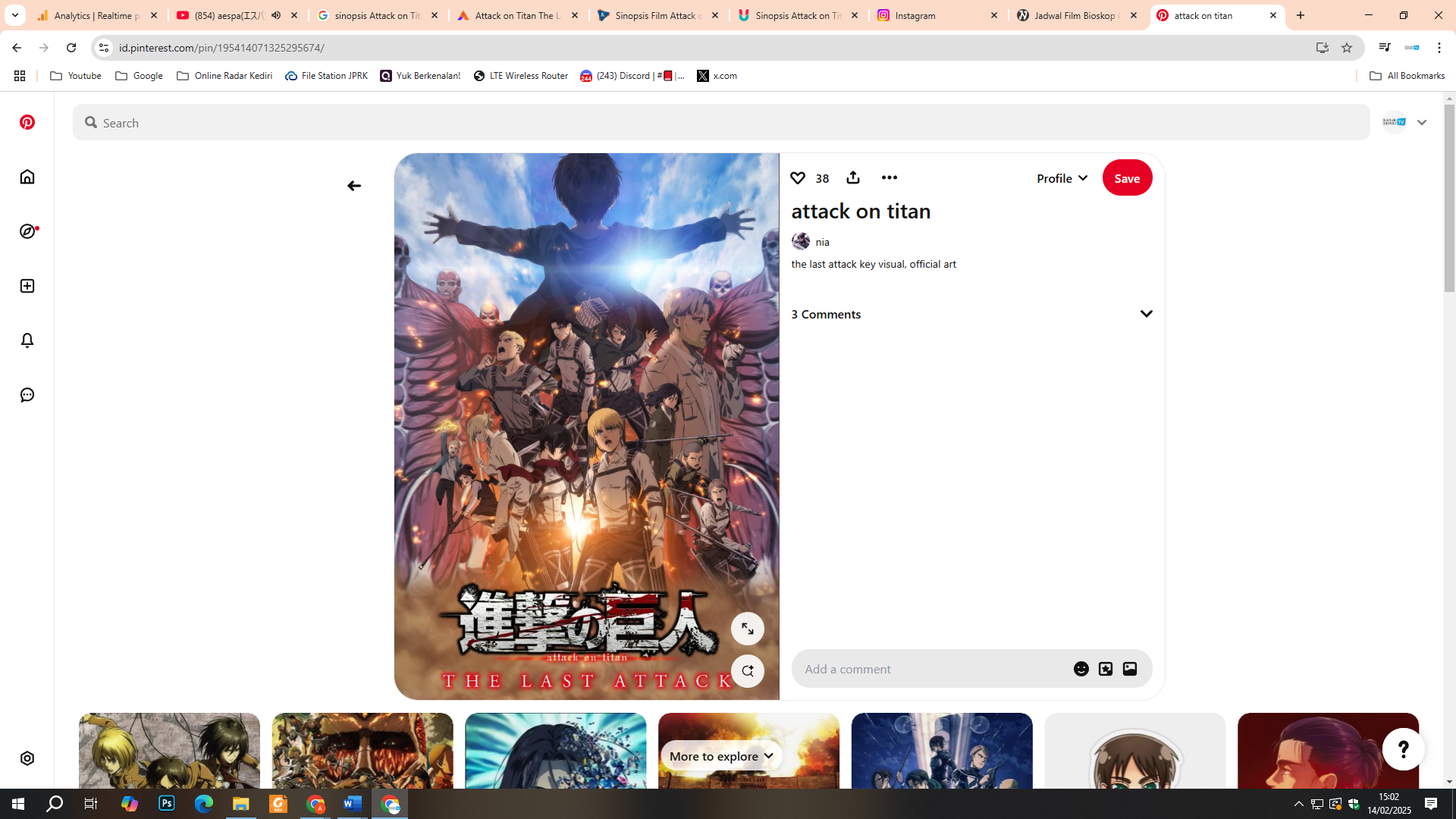This screenshot has width=1456, height=819.
Task: Expand the 3 Comments section
Action: (1147, 314)
